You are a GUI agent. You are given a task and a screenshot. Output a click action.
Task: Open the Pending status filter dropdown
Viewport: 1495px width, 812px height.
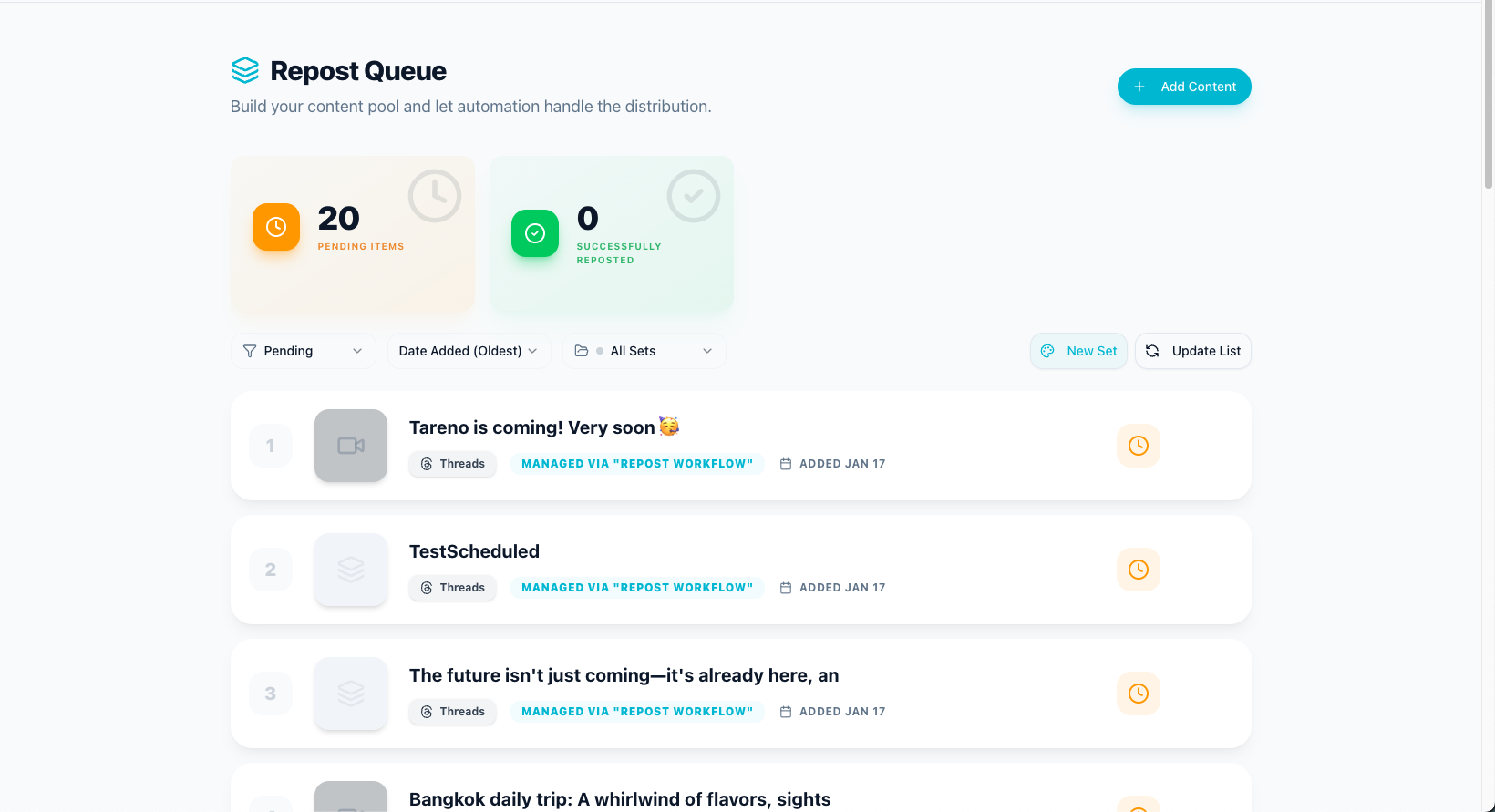pos(303,351)
